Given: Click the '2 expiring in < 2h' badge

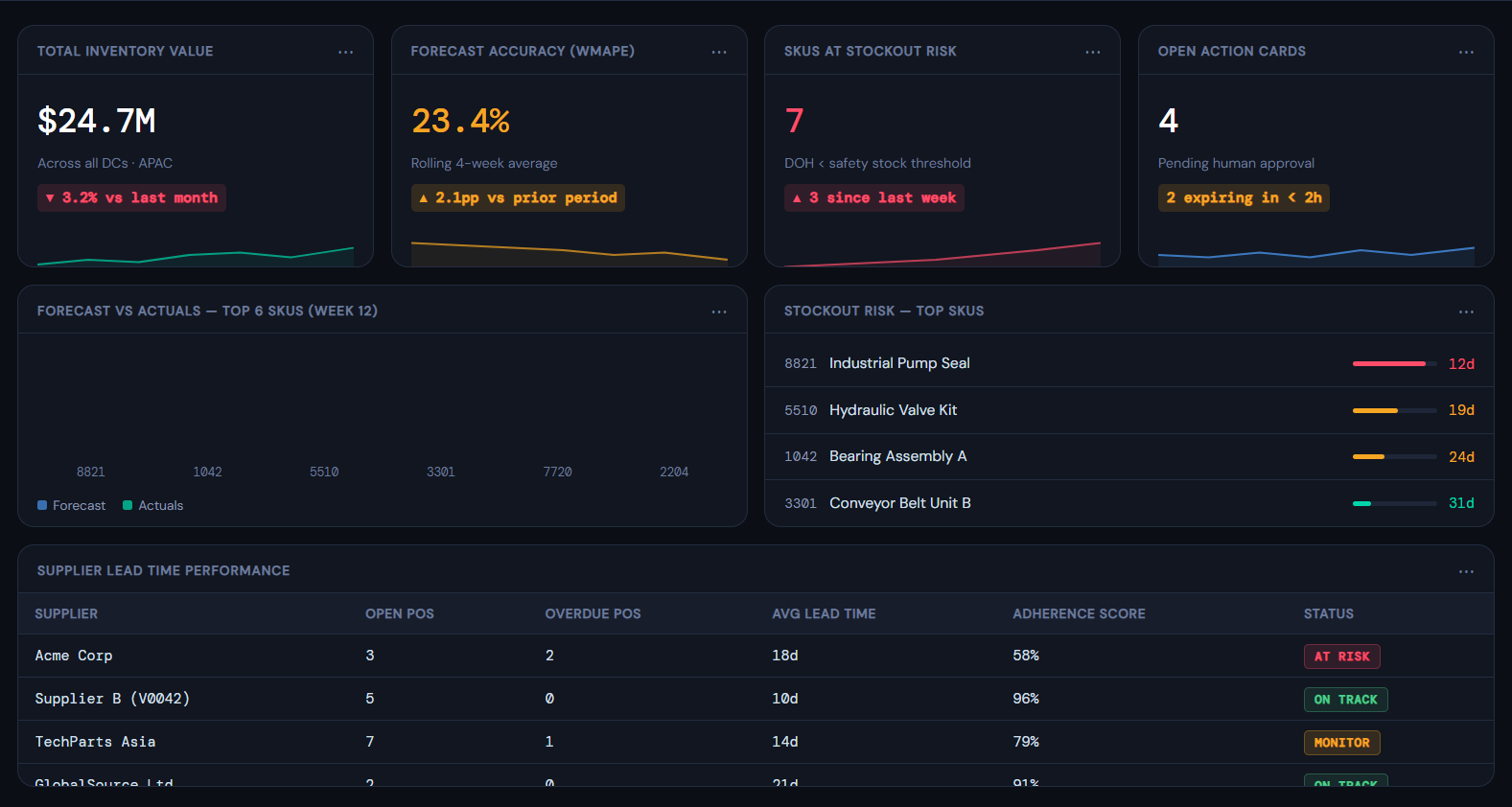Looking at the screenshot, I should pyautogui.click(x=1244, y=197).
